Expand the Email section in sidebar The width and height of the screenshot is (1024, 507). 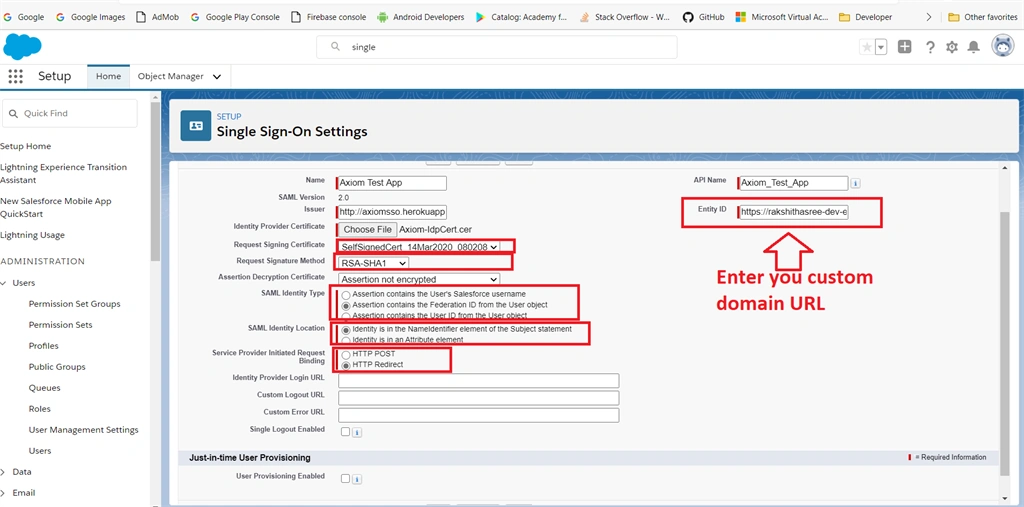3,493
